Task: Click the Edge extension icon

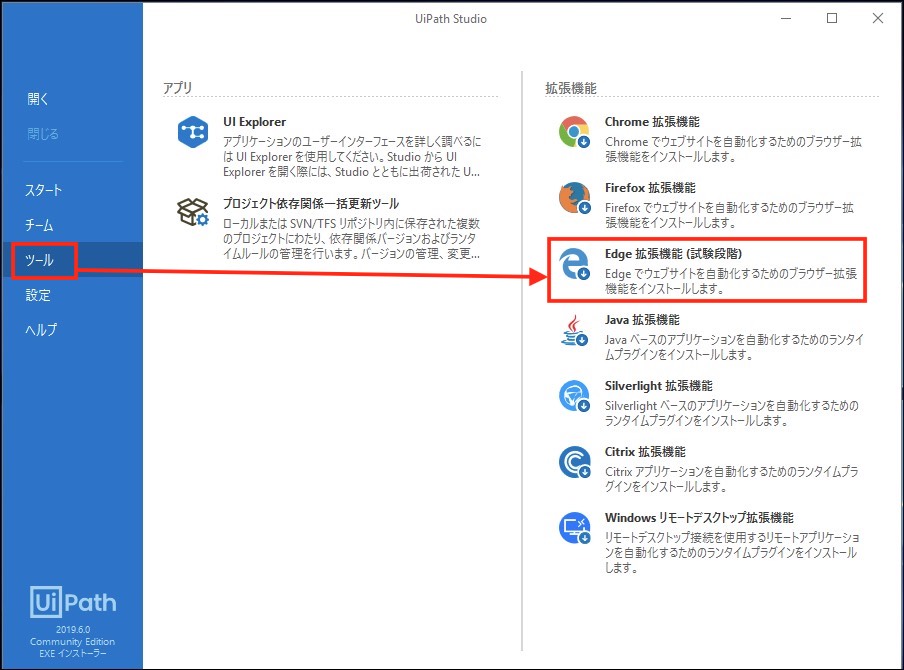Action: tap(574, 265)
